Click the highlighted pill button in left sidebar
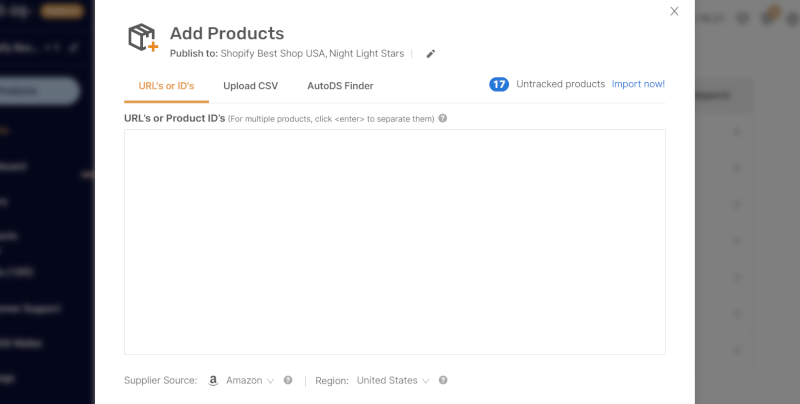Image resolution: width=800 pixels, height=404 pixels. [x=38, y=91]
